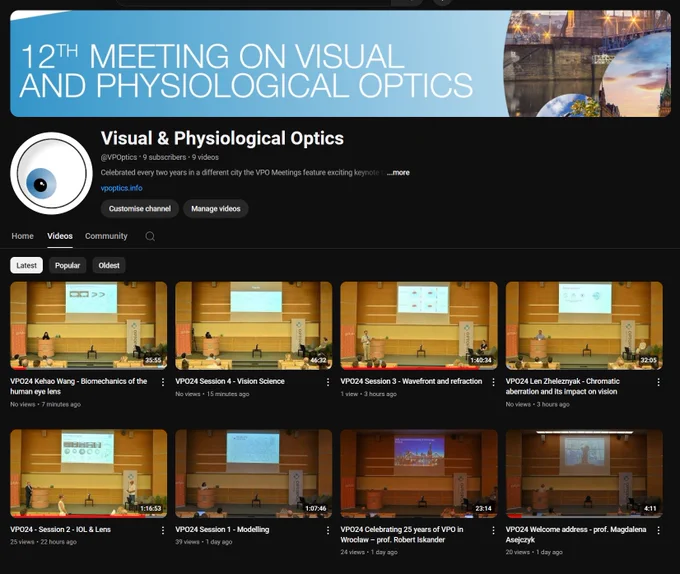Click '9 videos' count text
The width and height of the screenshot is (680, 574).
(205, 157)
